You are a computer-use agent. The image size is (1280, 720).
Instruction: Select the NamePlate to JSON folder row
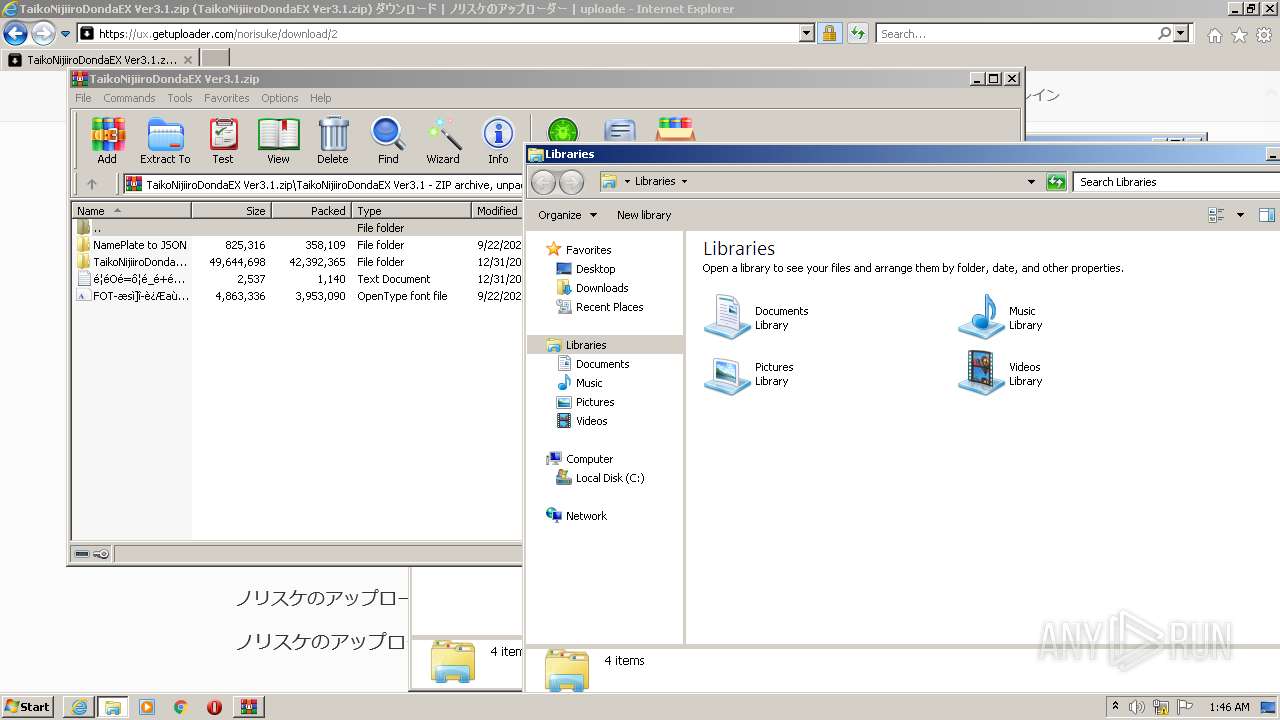[297, 245]
